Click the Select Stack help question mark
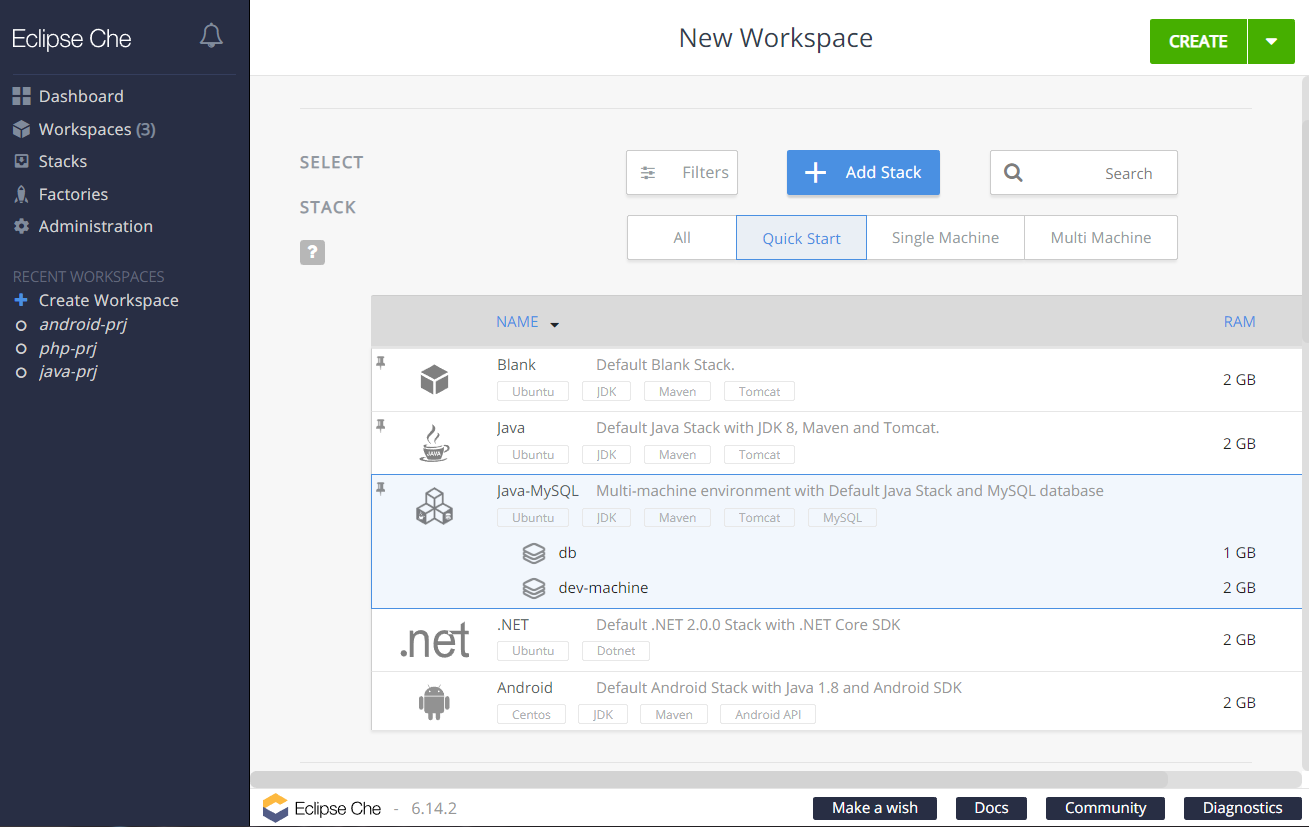Screen dimensions: 1309x827 pos(312,252)
